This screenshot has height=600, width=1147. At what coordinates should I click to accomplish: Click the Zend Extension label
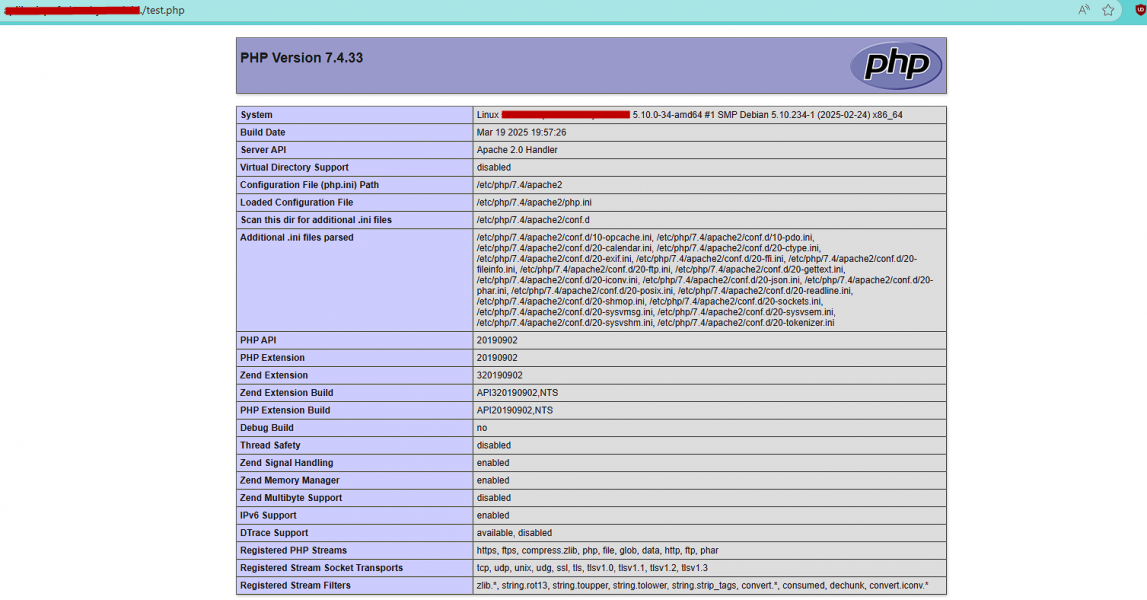(x=274, y=375)
